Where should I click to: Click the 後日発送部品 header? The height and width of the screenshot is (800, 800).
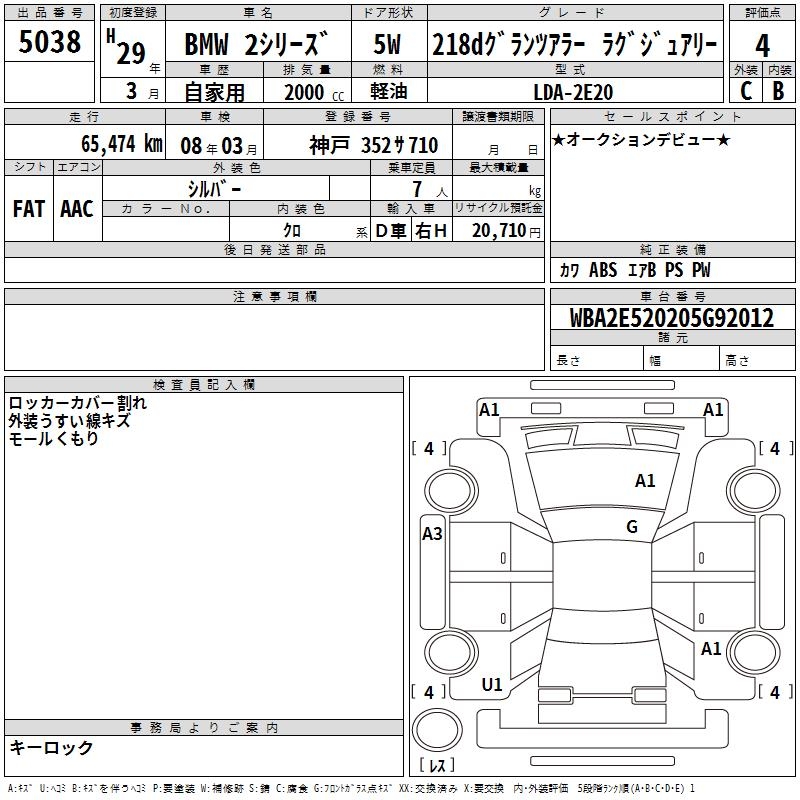(x=274, y=249)
